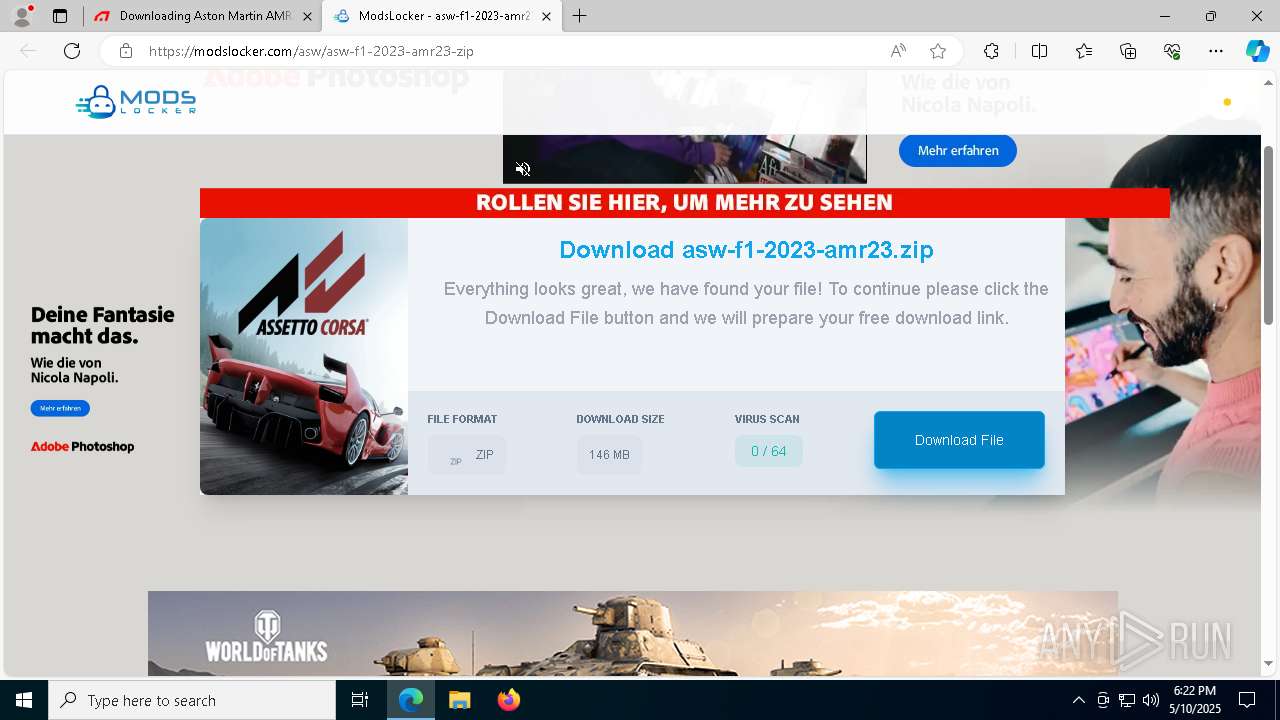Click the Download asw-f1-2023-amr23.zip heading

point(746,250)
